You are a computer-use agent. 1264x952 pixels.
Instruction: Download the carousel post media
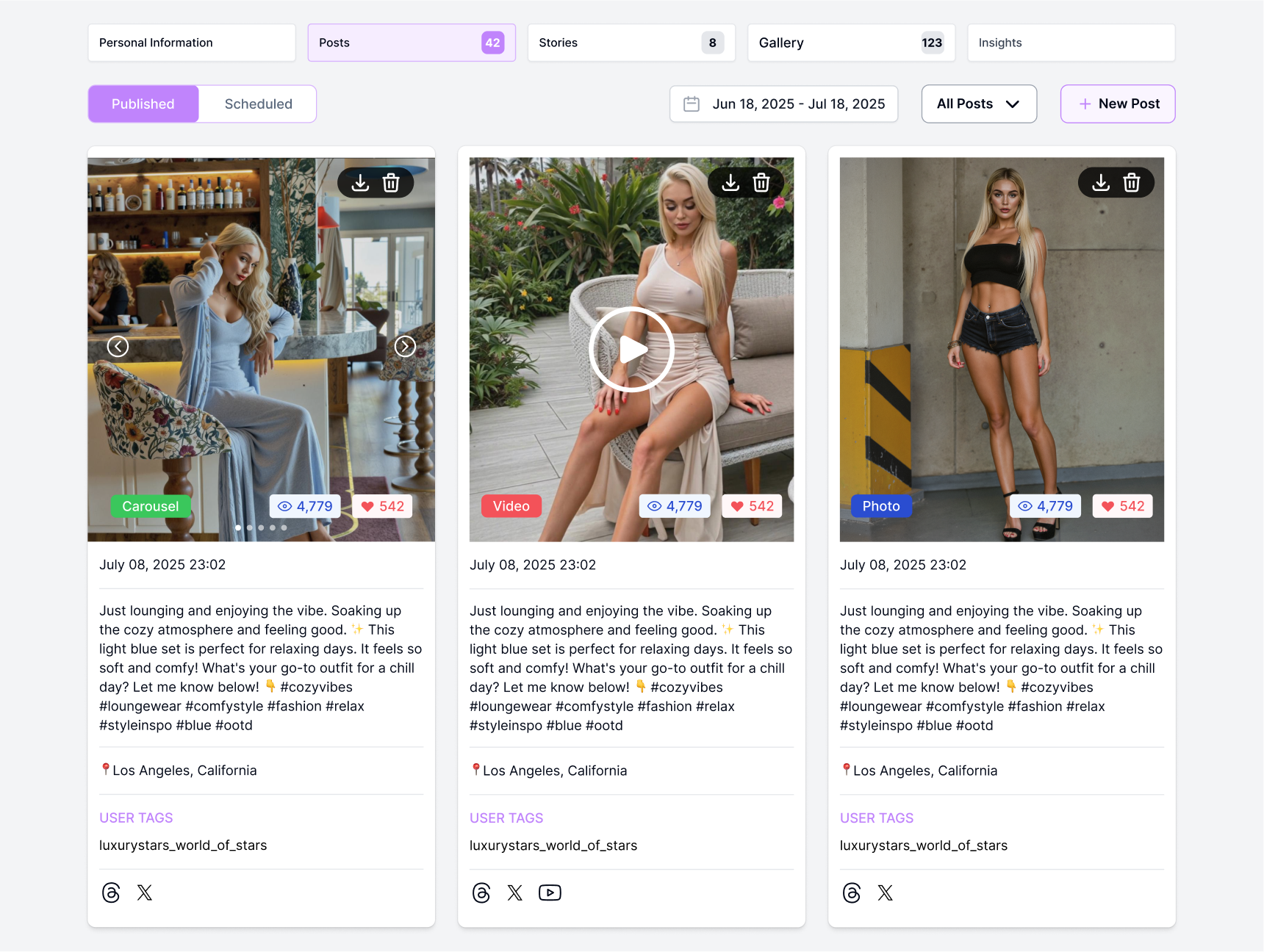(x=360, y=183)
